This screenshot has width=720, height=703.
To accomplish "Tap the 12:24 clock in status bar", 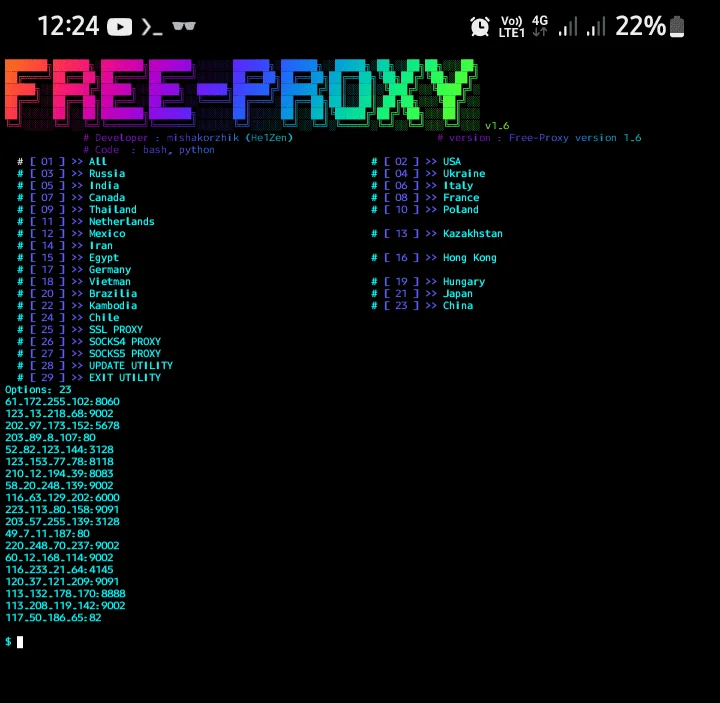I will tap(68, 26).
